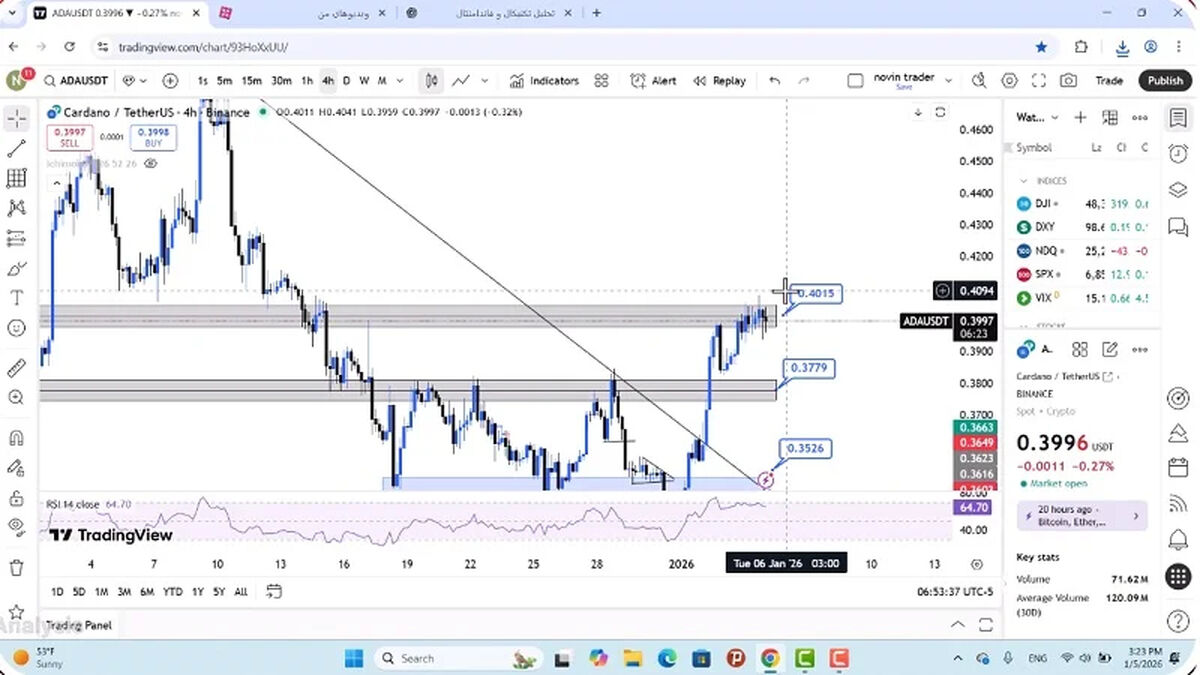Add a symbol to the watchlist plus

1080,117
